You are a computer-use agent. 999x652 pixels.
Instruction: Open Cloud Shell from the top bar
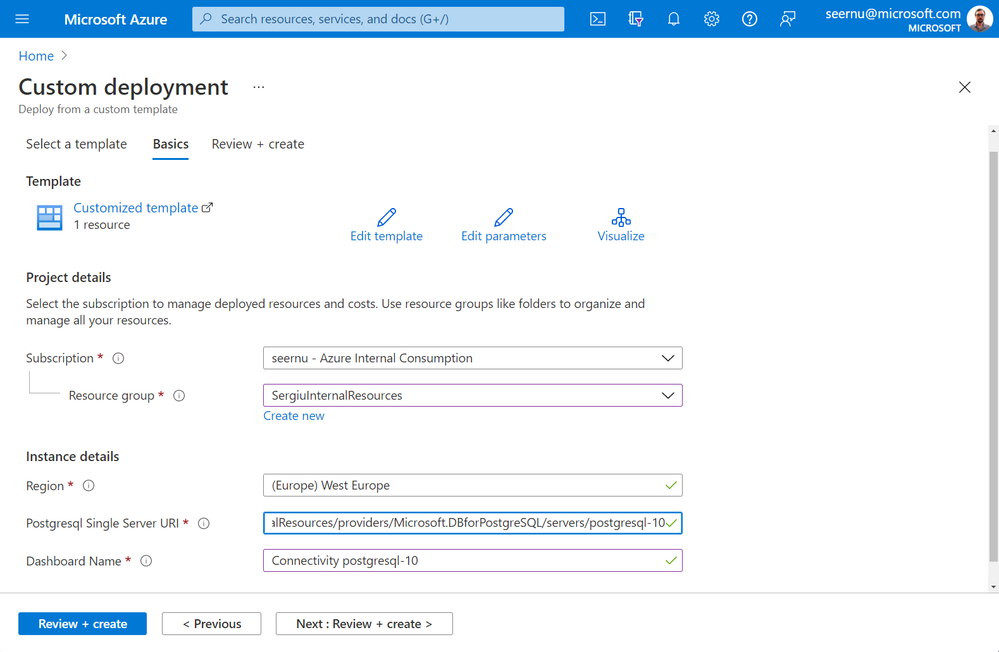598,19
